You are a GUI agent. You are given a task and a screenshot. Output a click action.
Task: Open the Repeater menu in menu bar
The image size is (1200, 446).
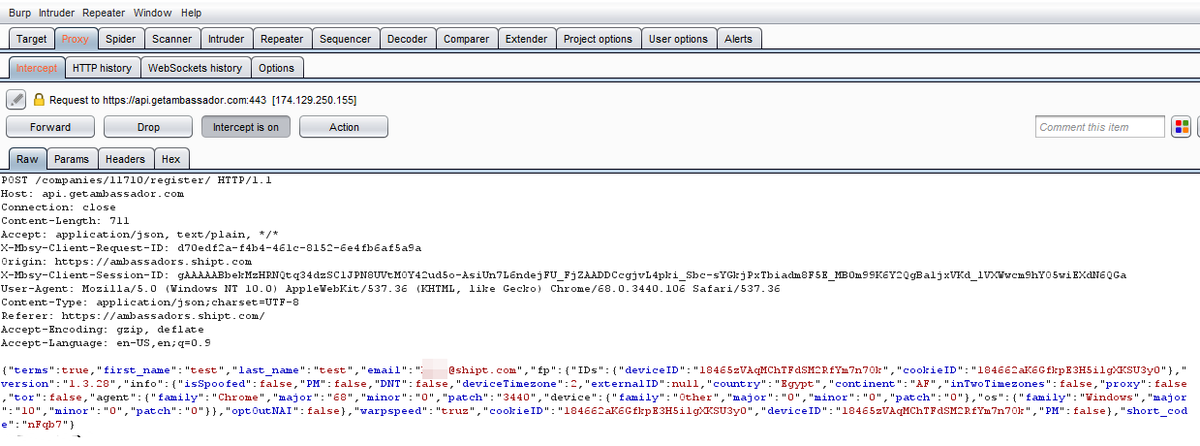[x=104, y=13]
